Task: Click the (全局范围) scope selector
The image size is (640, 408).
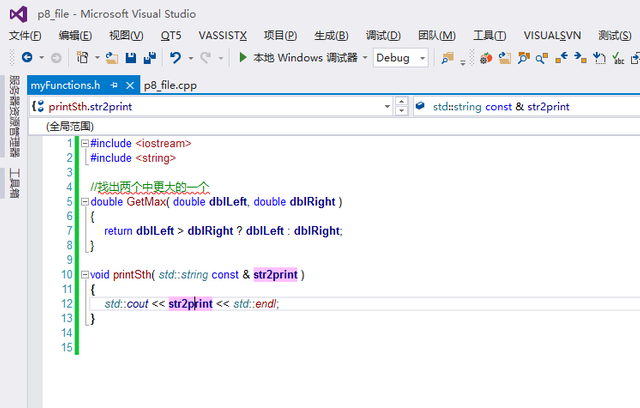Action: pos(70,126)
